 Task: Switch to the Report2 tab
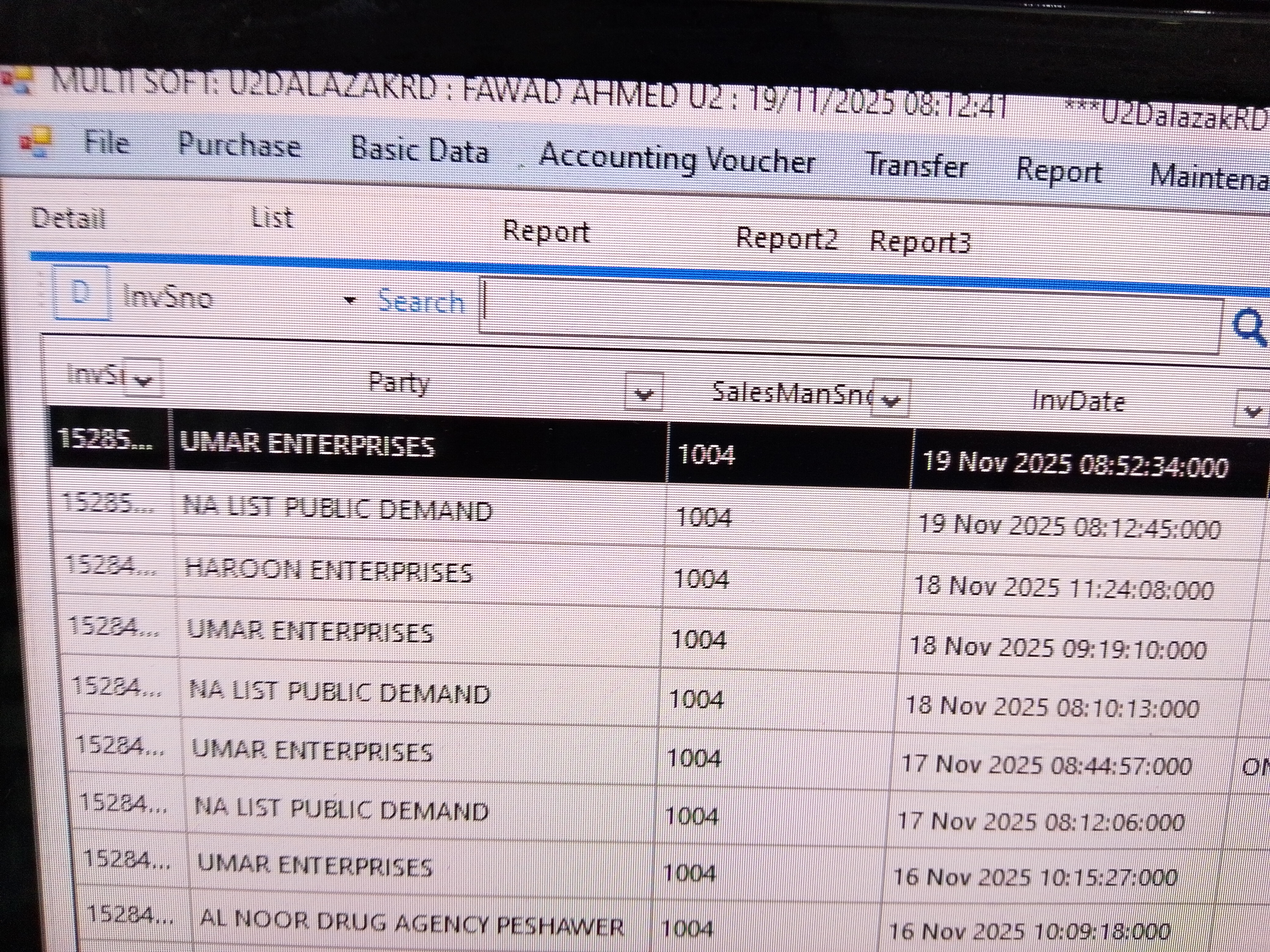pos(786,238)
